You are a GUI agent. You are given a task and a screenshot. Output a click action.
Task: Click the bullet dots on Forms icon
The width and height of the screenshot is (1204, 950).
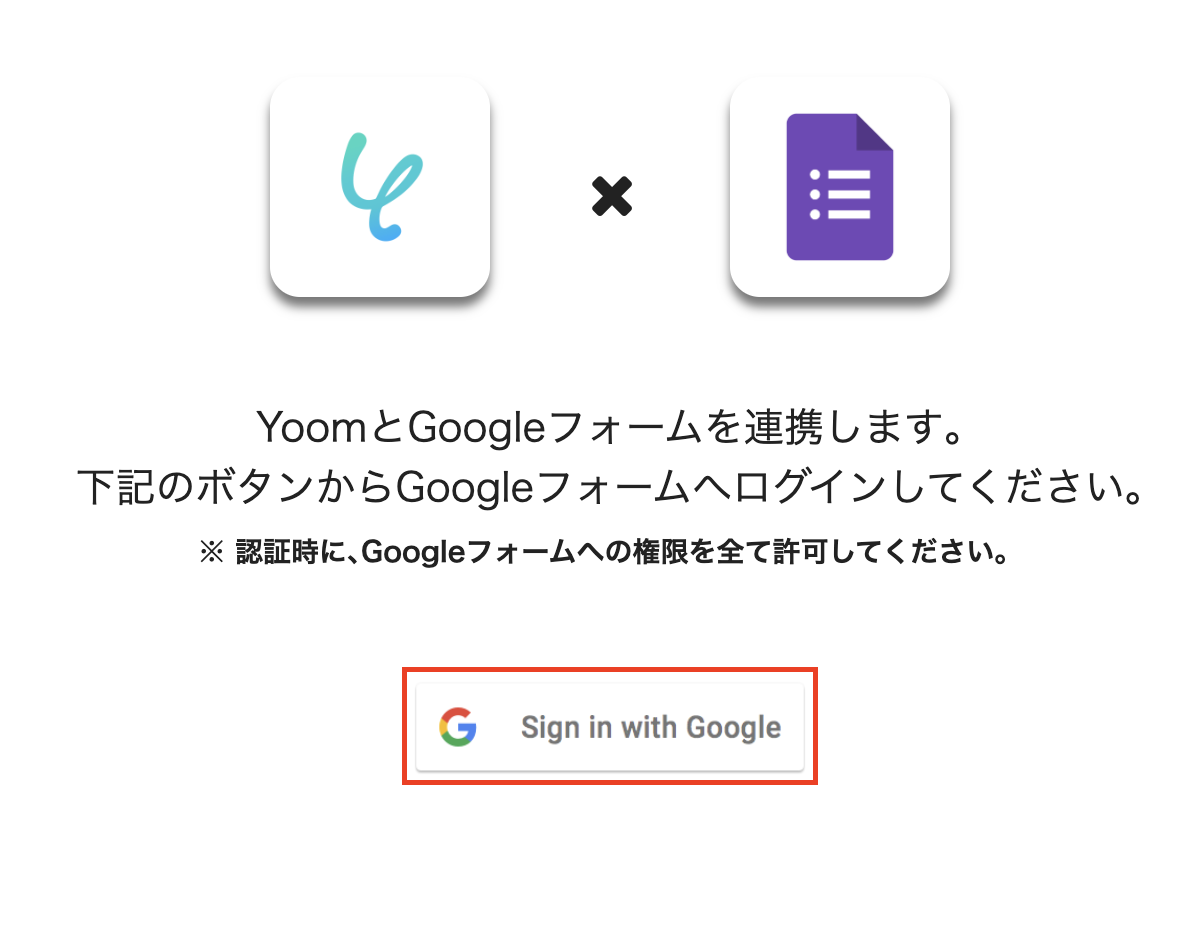point(815,194)
